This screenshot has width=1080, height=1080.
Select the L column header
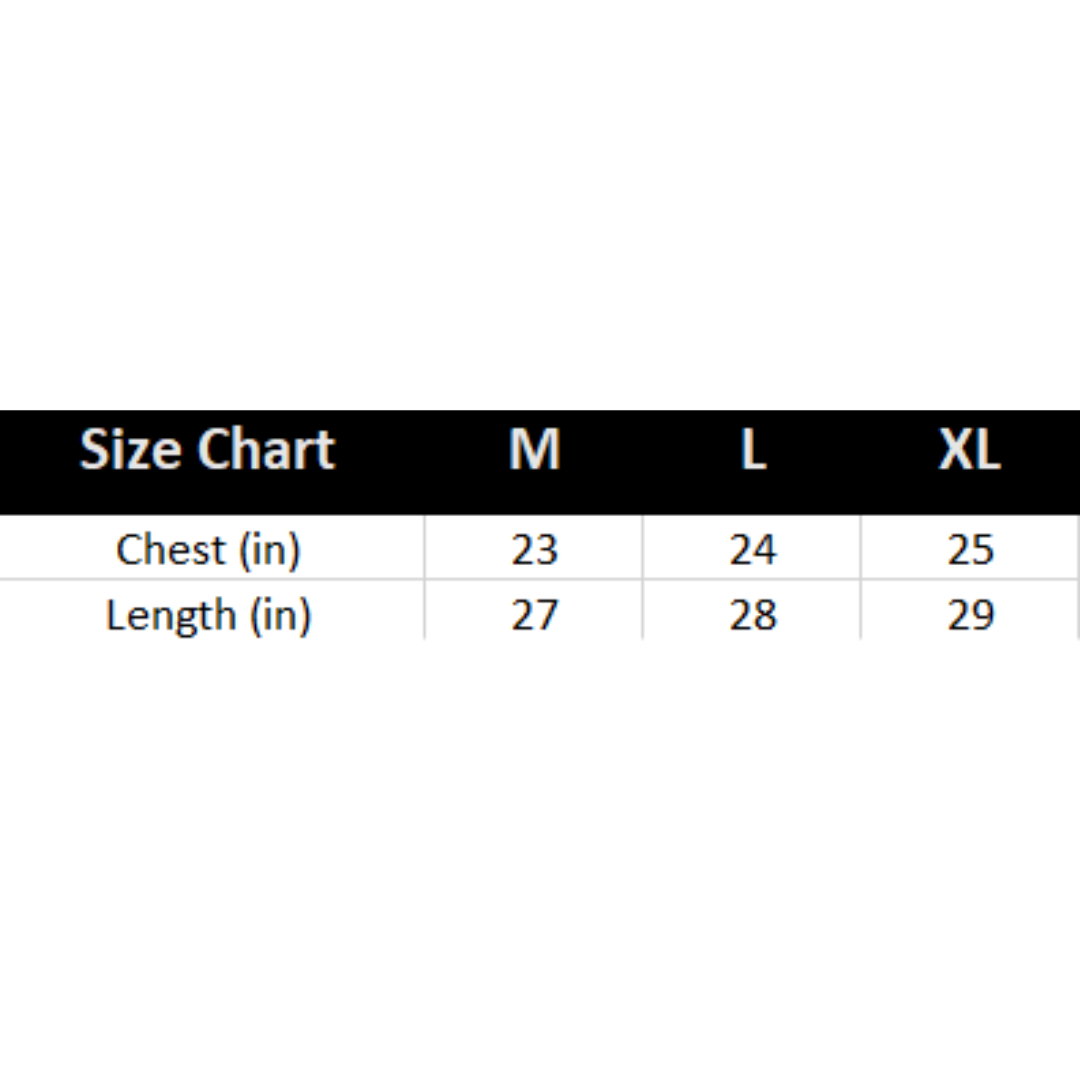tap(752, 450)
